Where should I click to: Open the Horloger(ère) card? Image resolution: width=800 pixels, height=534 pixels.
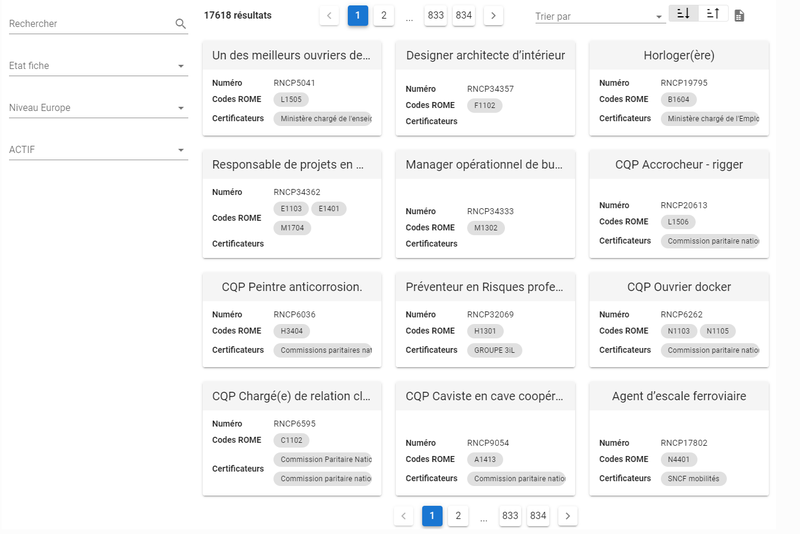point(679,55)
